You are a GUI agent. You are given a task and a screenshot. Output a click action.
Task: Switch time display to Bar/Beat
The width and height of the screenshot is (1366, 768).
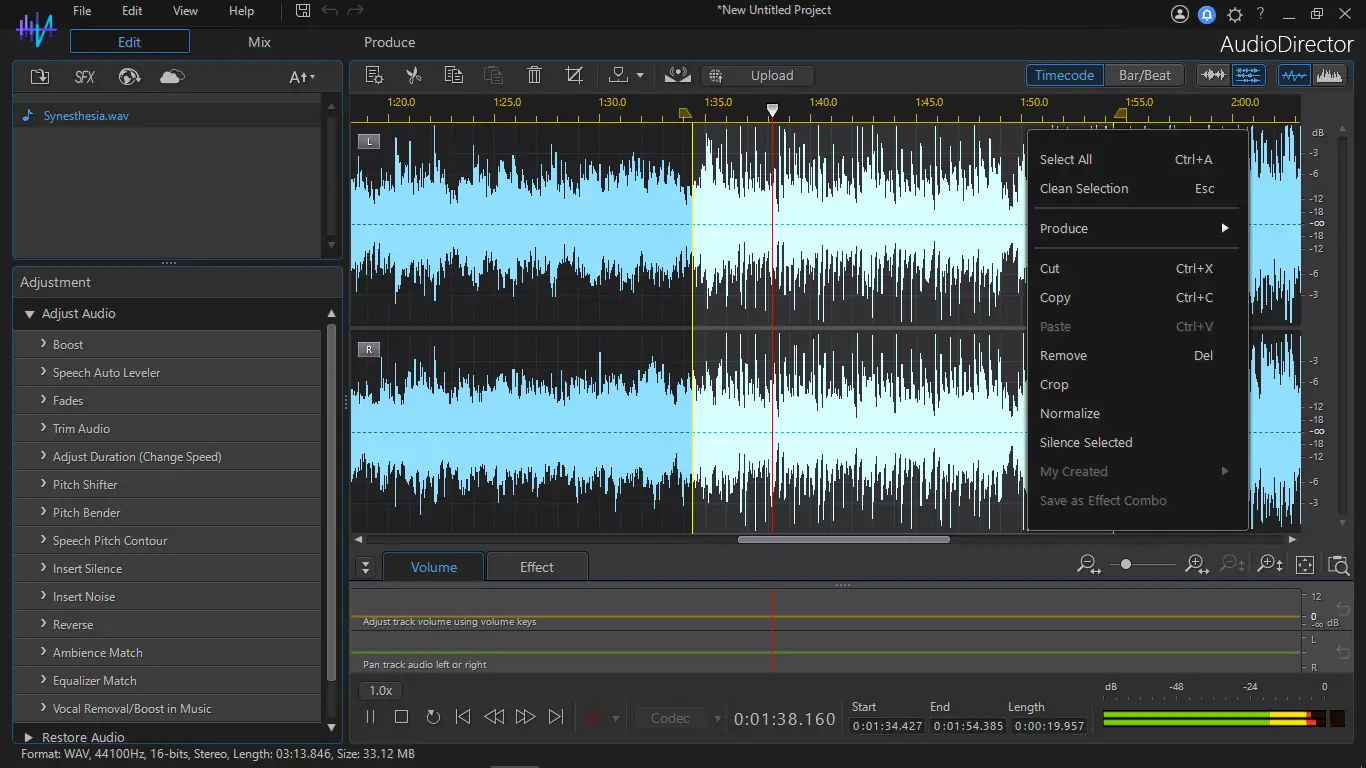pyautogui.click(x=1144, y=75)
